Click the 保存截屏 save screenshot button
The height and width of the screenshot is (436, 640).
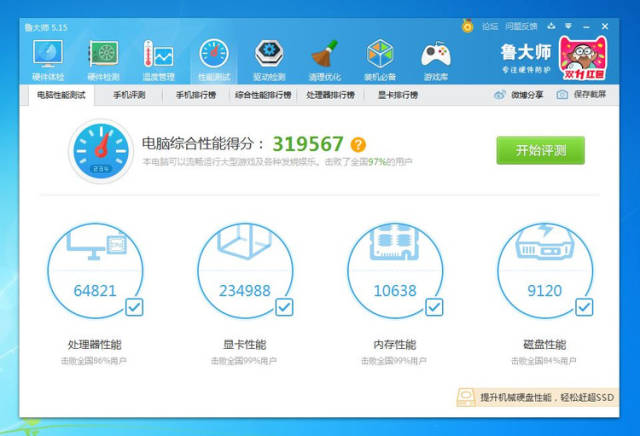coord(581,95)
